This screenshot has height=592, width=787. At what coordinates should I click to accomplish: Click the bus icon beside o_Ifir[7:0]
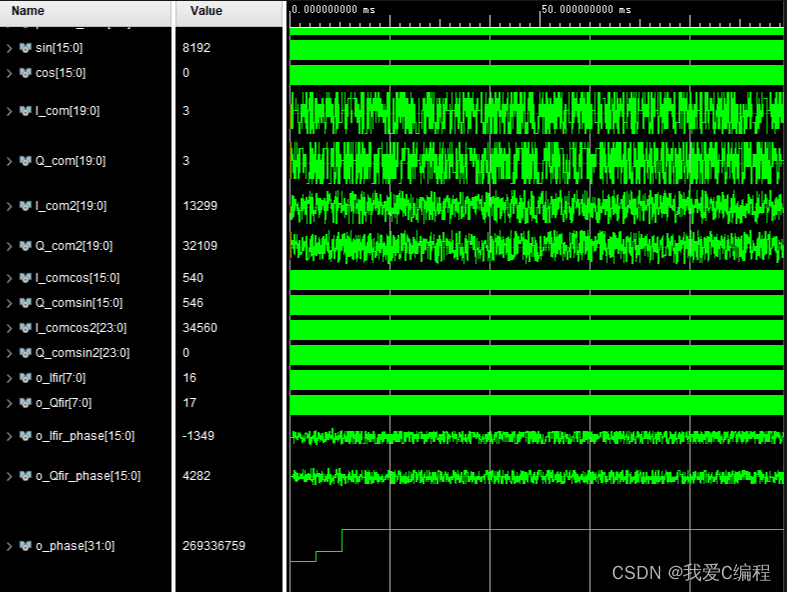click(25, 378)
